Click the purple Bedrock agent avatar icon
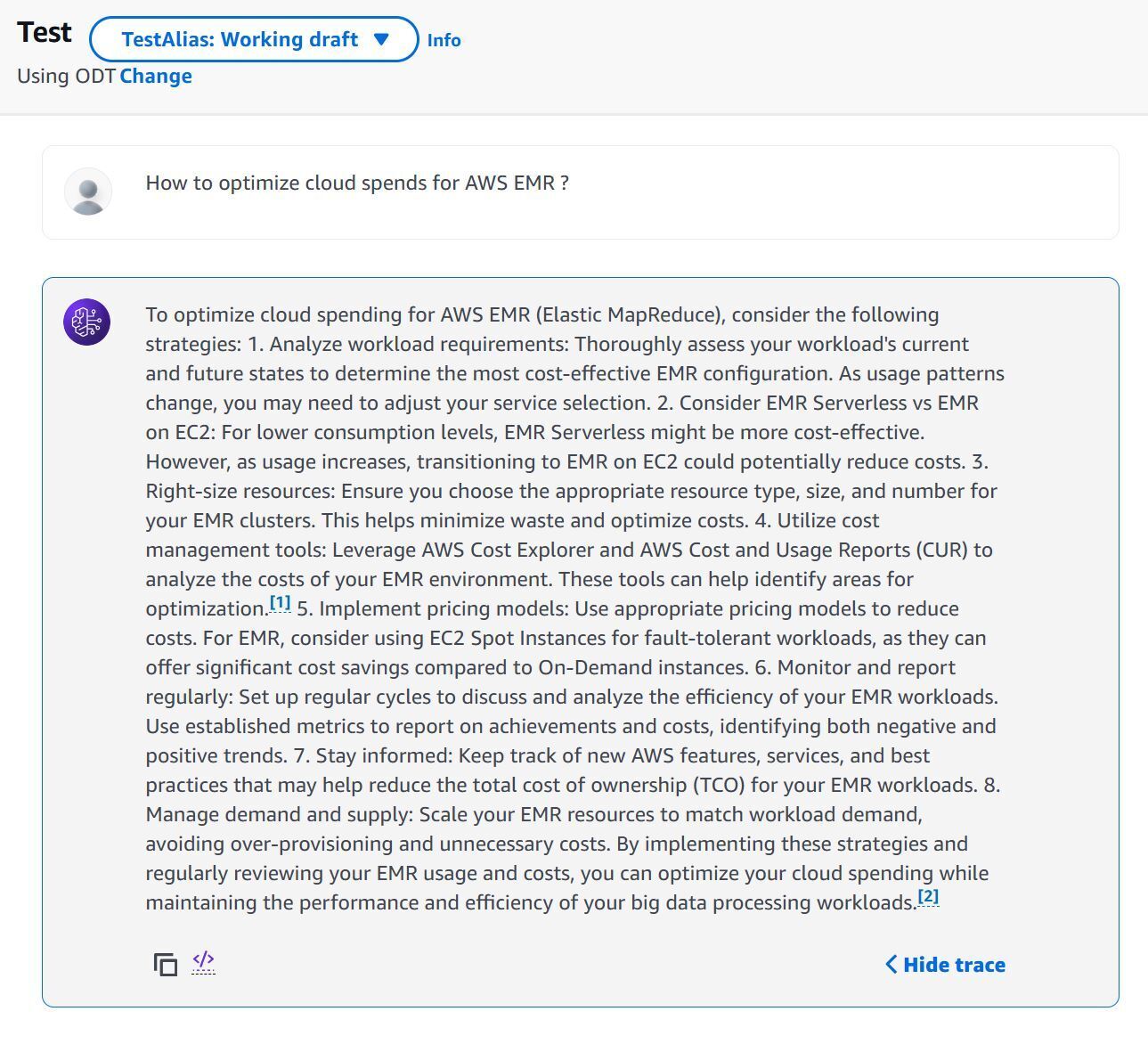The image size is (1148, 1044). (x=87, y=322)
